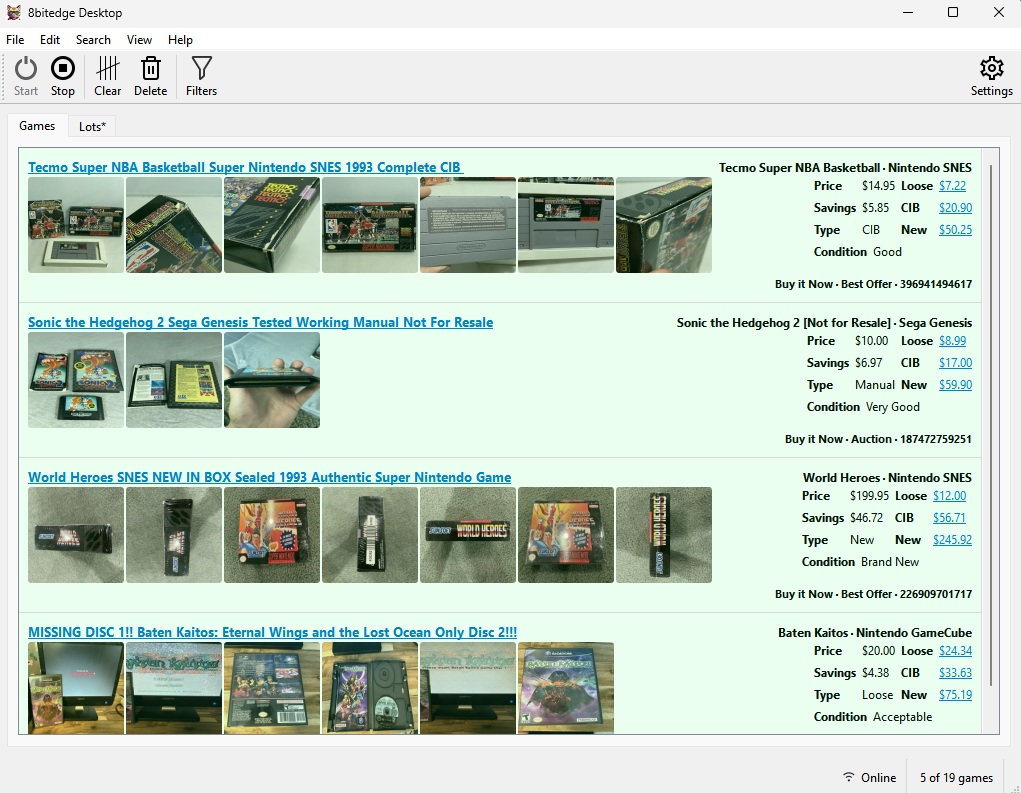
Task: Click the Baten Kaitos cover art thumbnail
Action: 566,688
